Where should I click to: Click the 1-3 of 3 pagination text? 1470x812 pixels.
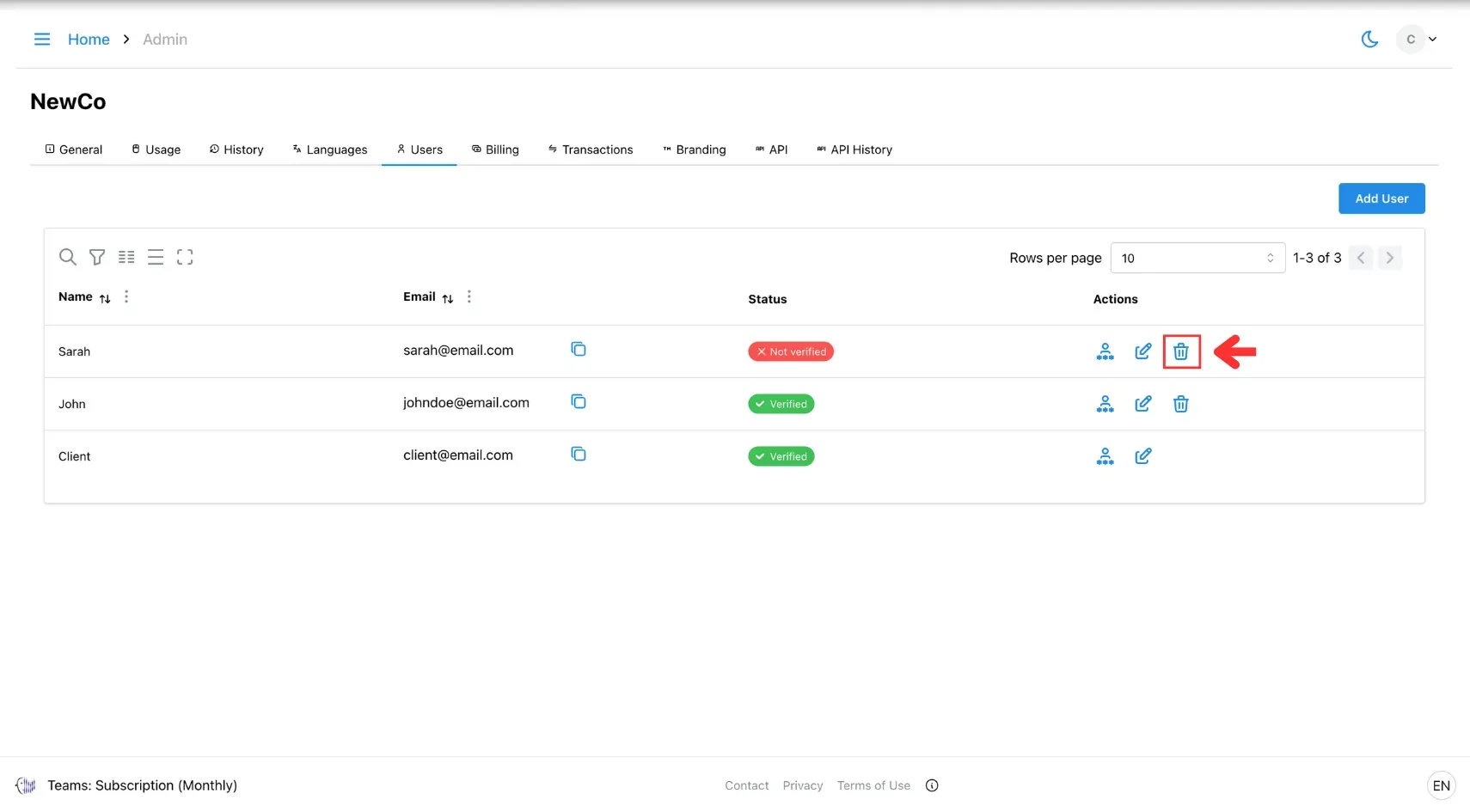(1317, 258)
